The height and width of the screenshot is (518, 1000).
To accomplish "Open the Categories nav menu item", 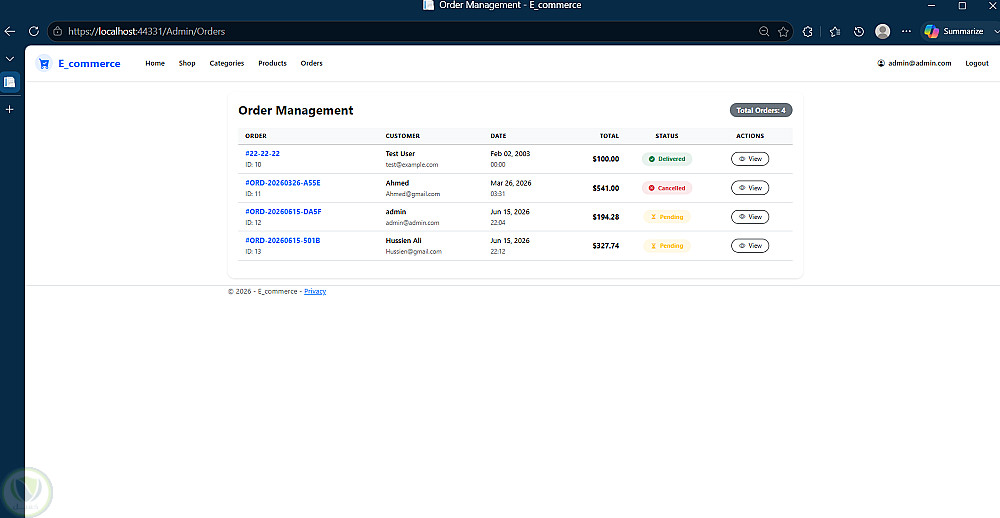I will point(227,63).
